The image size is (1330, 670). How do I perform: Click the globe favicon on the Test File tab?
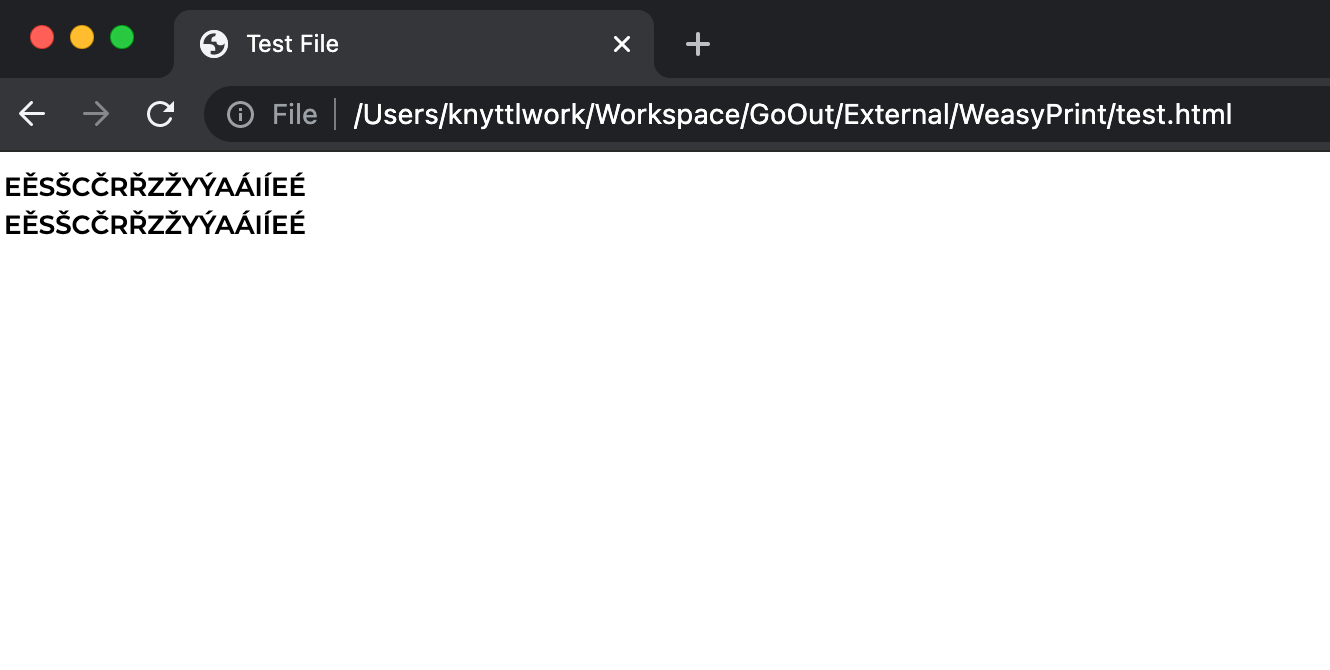pos(214,44)
